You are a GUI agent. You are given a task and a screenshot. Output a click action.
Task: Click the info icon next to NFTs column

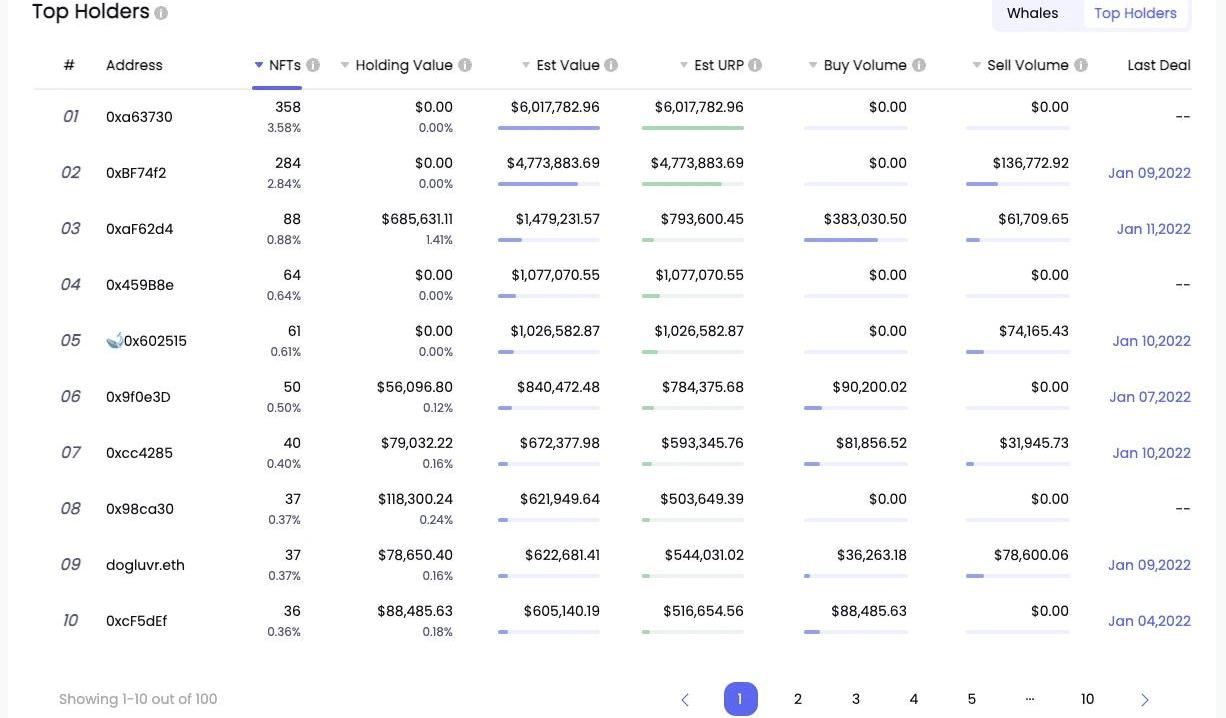[313, 65]
